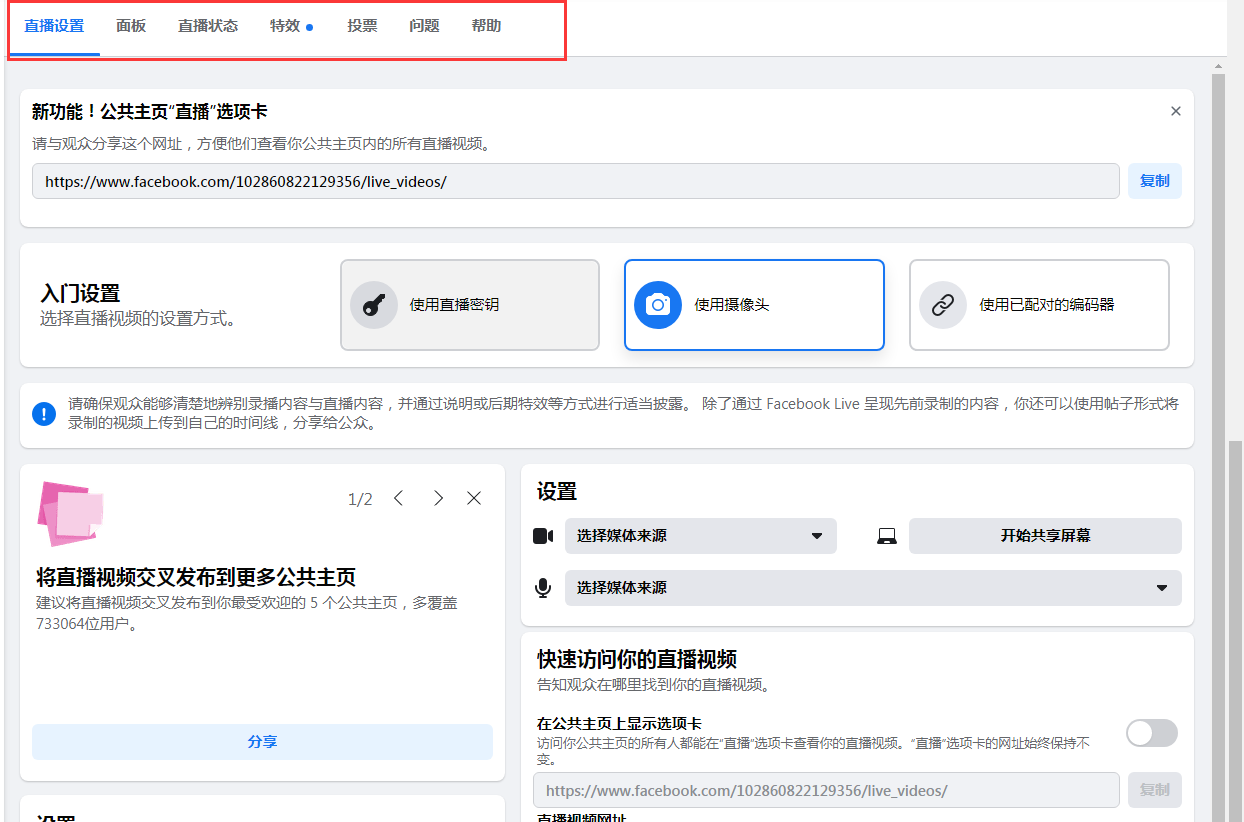The width and height of the screenshot is (1244, 822).
Task: Click the top live_videos URL field
Action: click(576, 181)
